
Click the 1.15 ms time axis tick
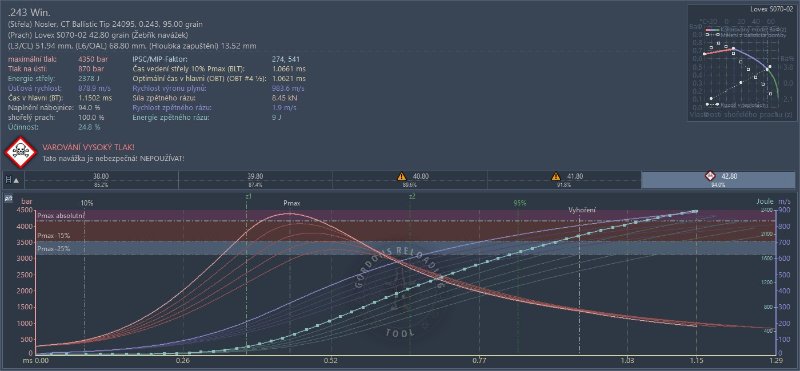click(695, 360)
